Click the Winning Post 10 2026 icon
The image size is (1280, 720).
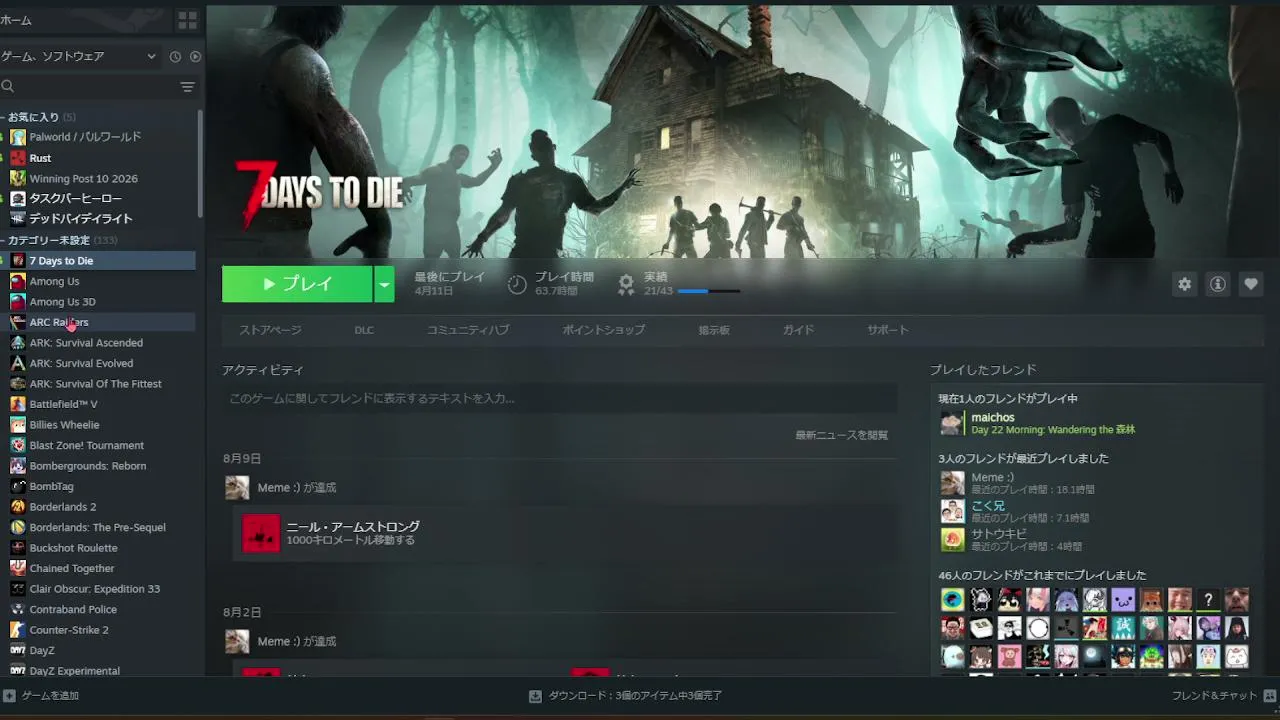pos(18,178)
